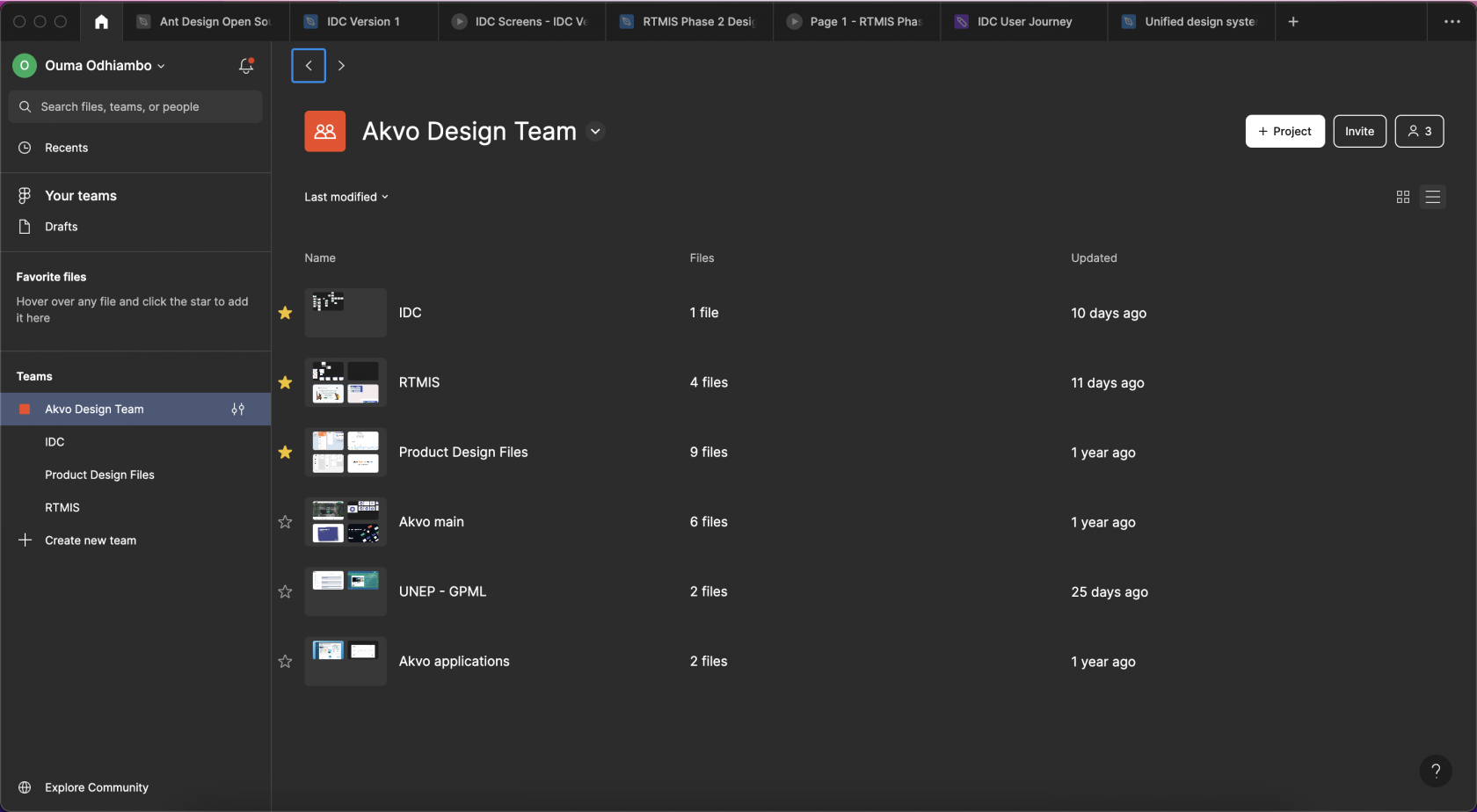This screenshot has width=1477, height=812.
Task: Click the Figma logo beside Your teams
Action: 25,195
